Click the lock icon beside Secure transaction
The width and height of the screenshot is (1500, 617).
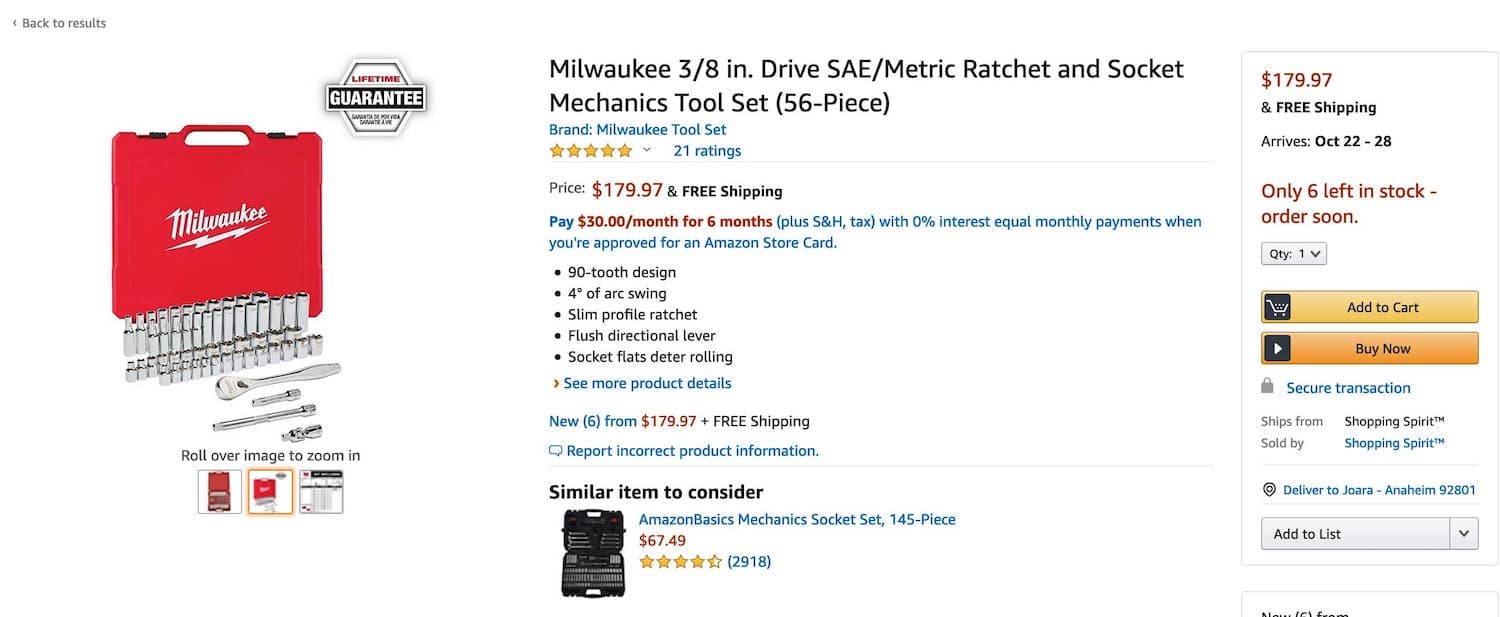coord(1268,386)
